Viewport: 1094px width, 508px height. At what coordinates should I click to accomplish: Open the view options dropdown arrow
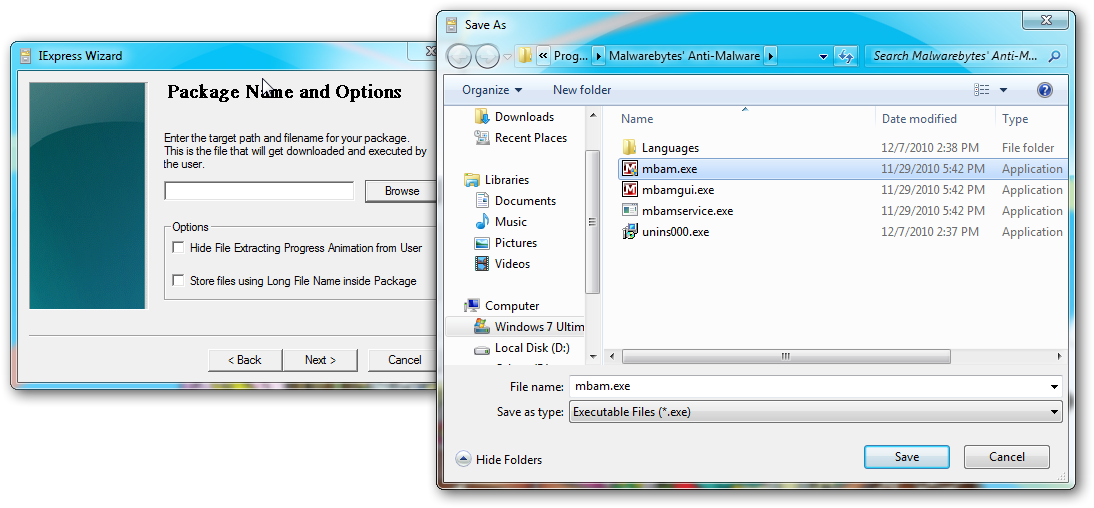[x=1003, y=89]
